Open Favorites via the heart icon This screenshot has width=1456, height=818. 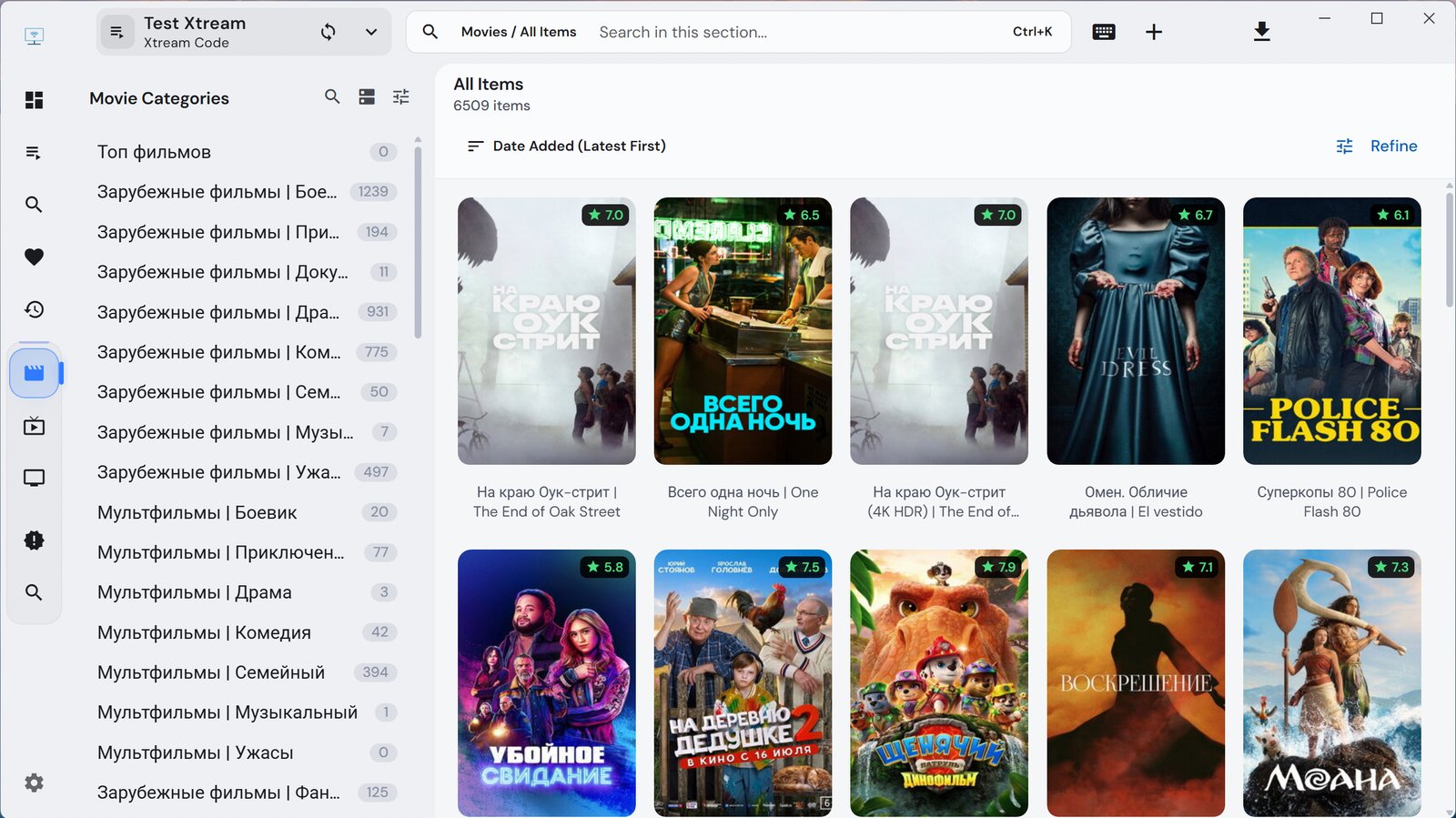tap(34, 258)
